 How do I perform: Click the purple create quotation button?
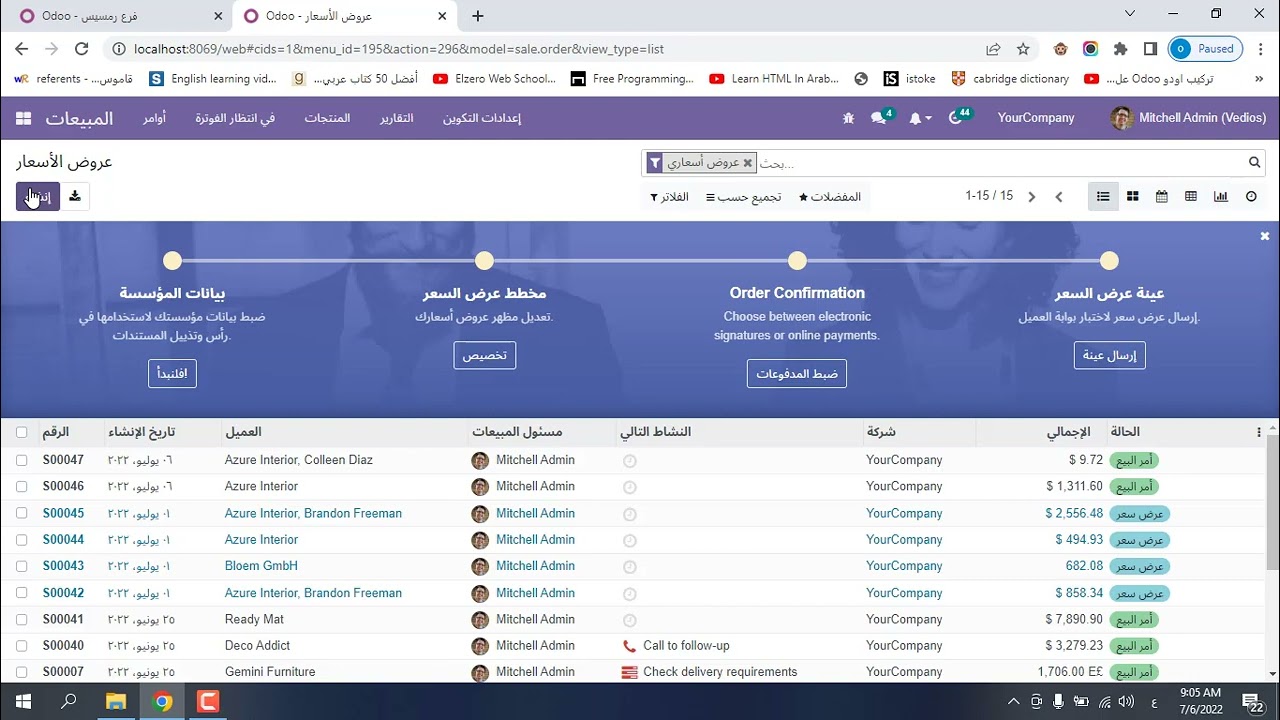click(x=38, y=196)
